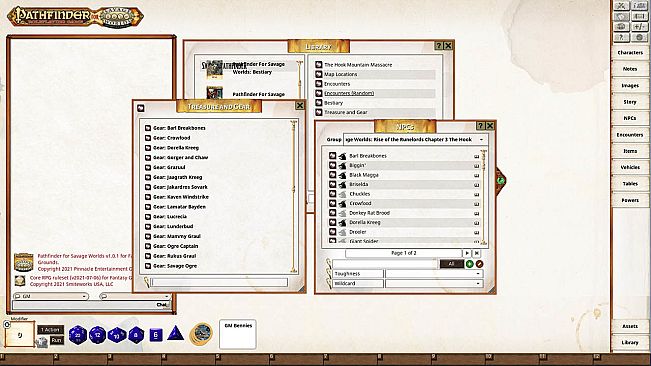
Task: Click the Treasure and Gear search field
Action: pyautogui.click(x=219, y=282)
